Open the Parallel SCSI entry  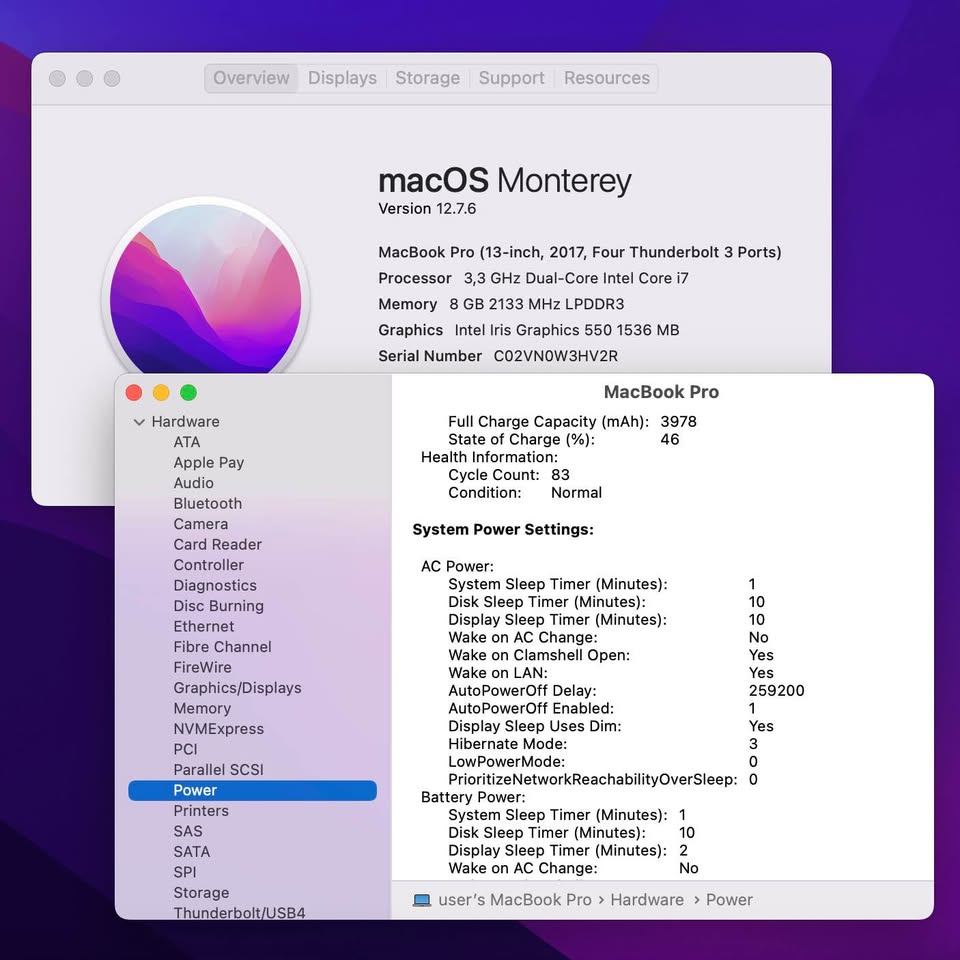point(219,770)
